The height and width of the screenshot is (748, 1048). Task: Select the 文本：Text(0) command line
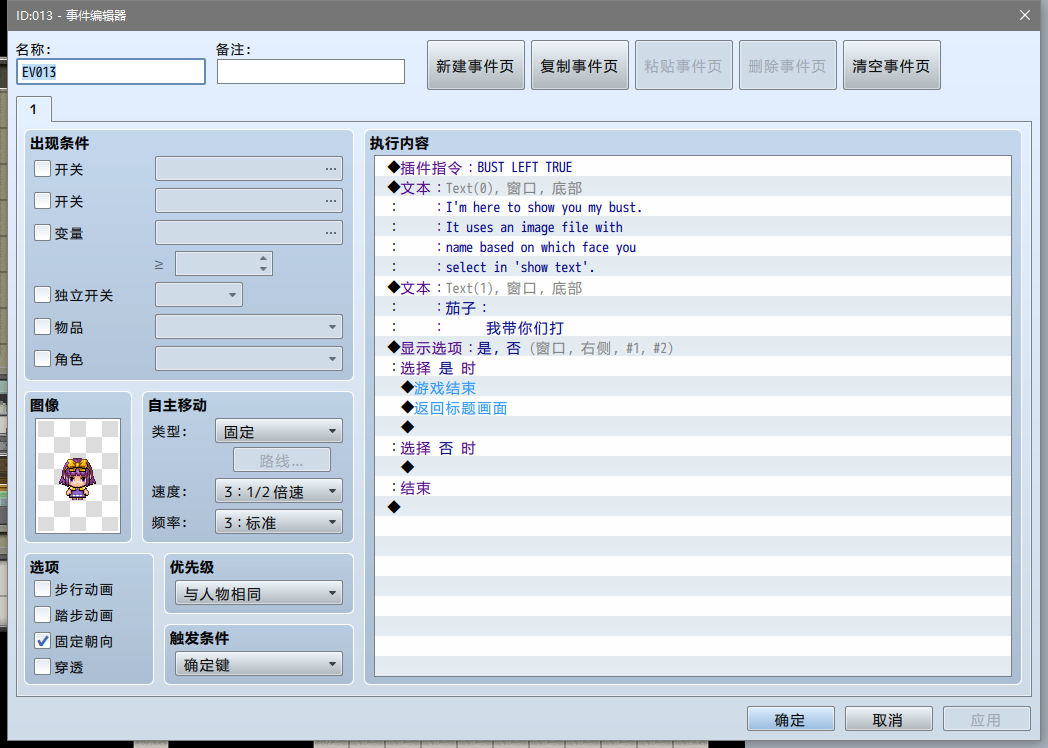693,188
